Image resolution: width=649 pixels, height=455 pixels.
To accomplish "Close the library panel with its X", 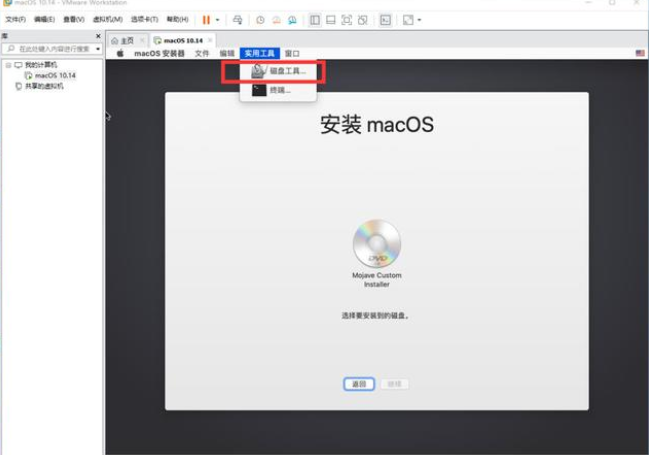I will coord(98,36).
